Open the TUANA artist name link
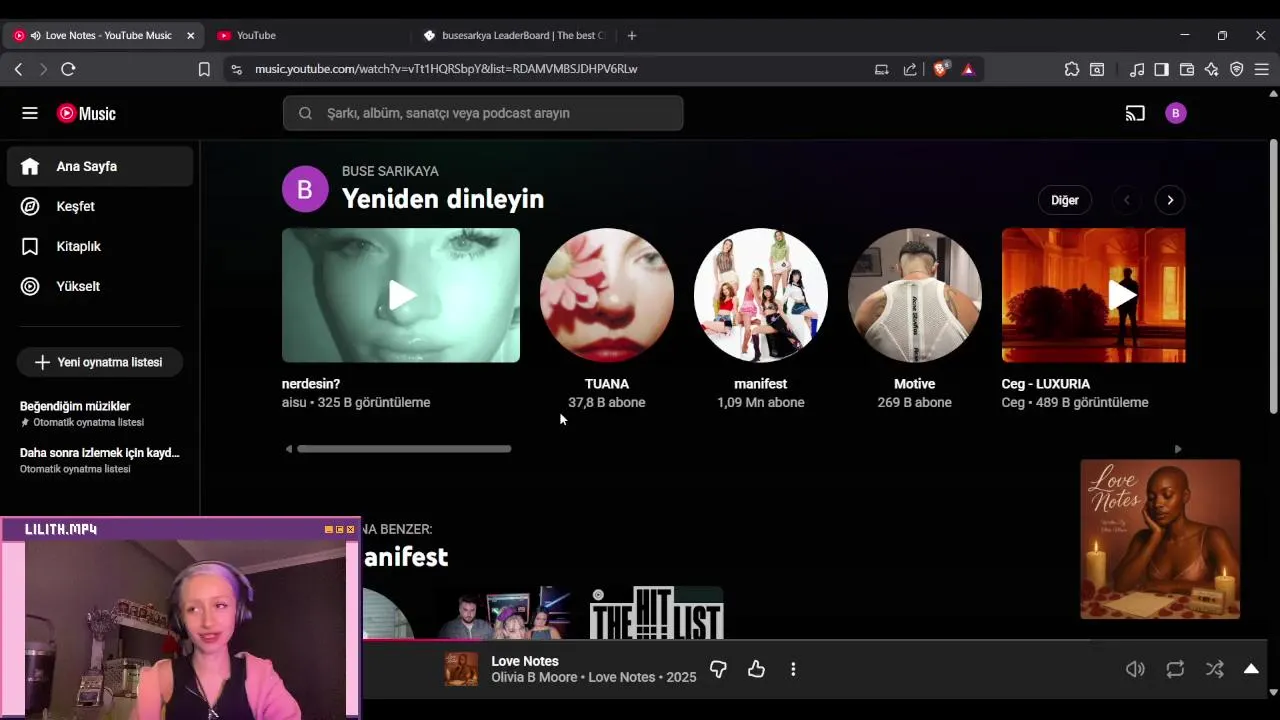Viewport: 1280px width, 720px height. click(607, 384)
